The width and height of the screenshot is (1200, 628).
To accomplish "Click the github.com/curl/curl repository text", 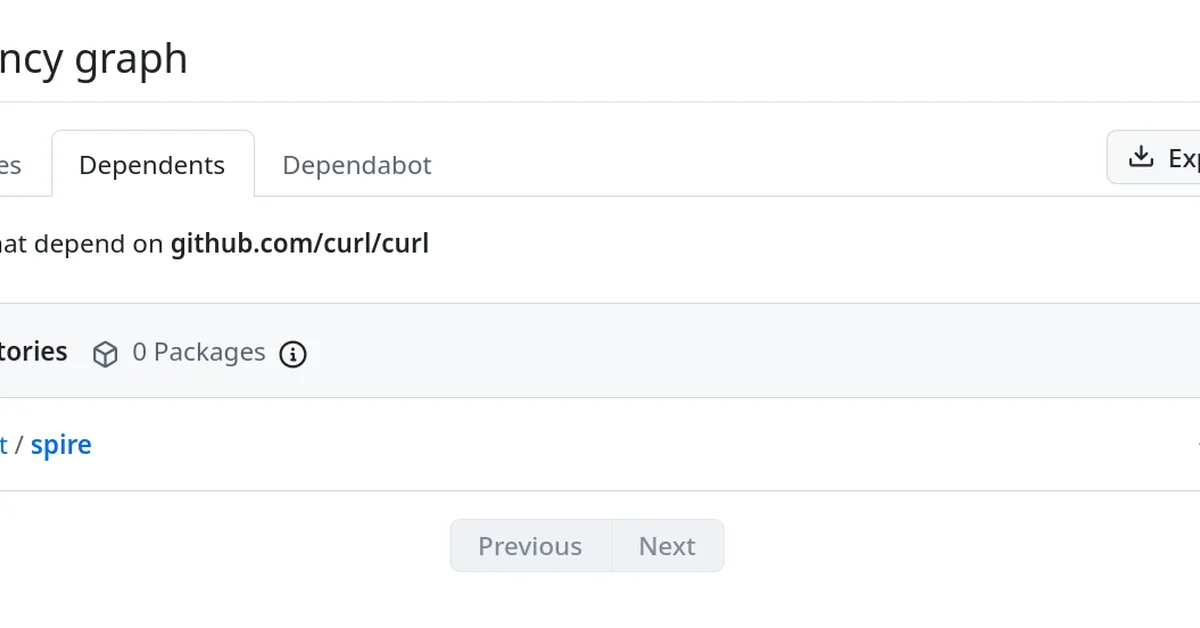I will pos(299,243).
